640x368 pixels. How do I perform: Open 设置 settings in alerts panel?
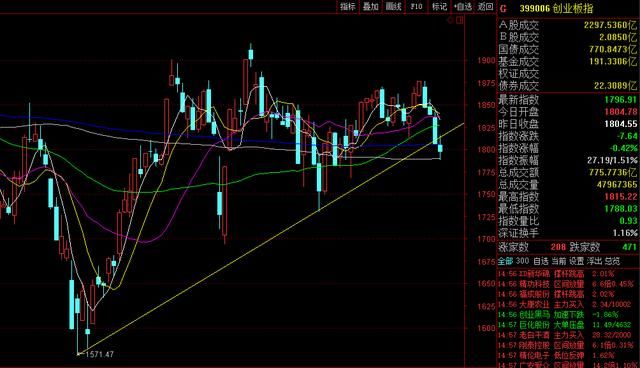[577, 261]
